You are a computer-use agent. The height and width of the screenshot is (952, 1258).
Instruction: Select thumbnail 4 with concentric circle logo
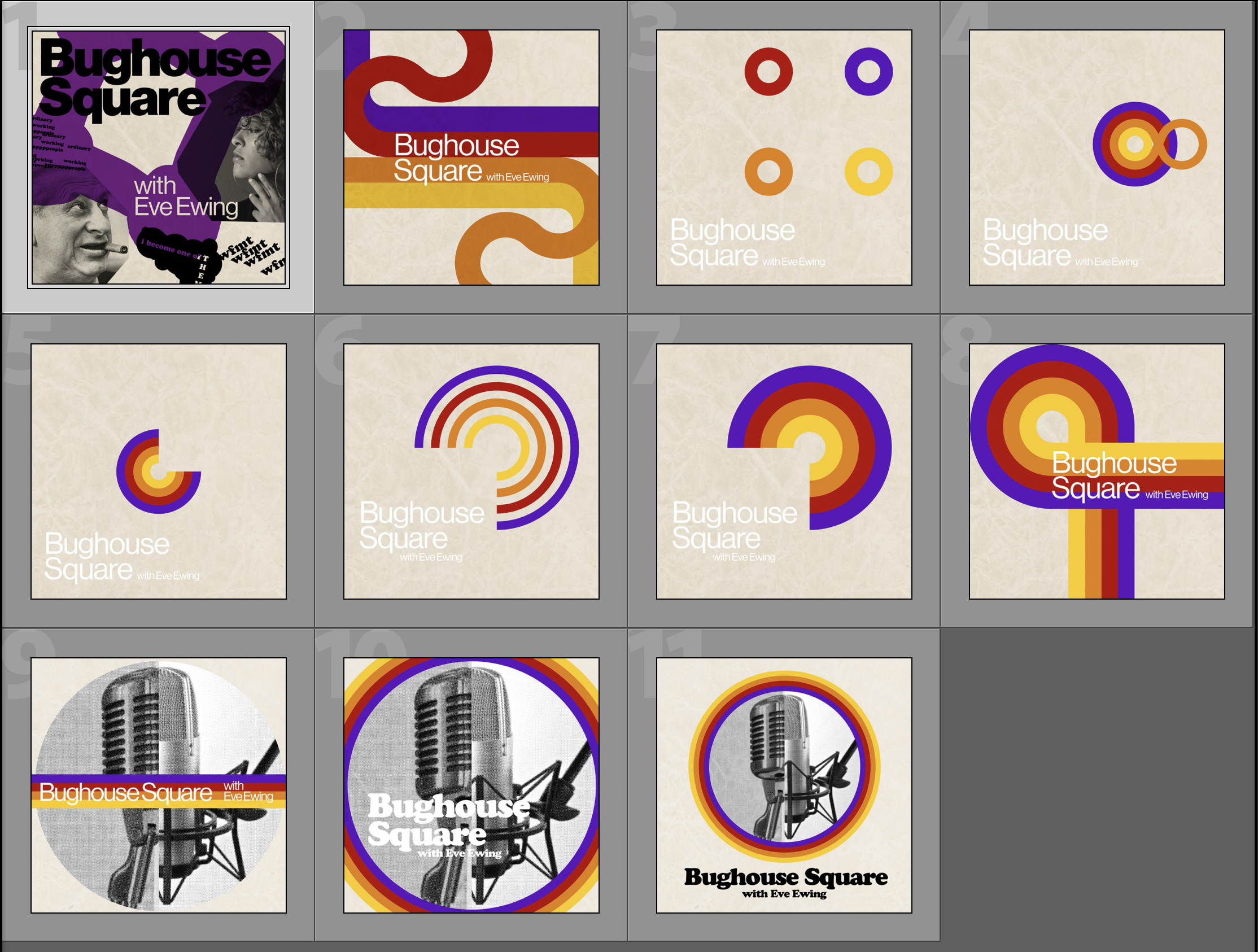pos(1097,158)
